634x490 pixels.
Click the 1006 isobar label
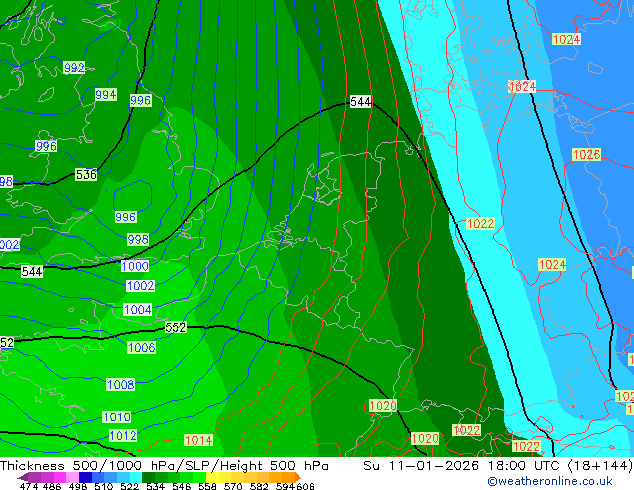pyautogui.click(x=142, y=348)
